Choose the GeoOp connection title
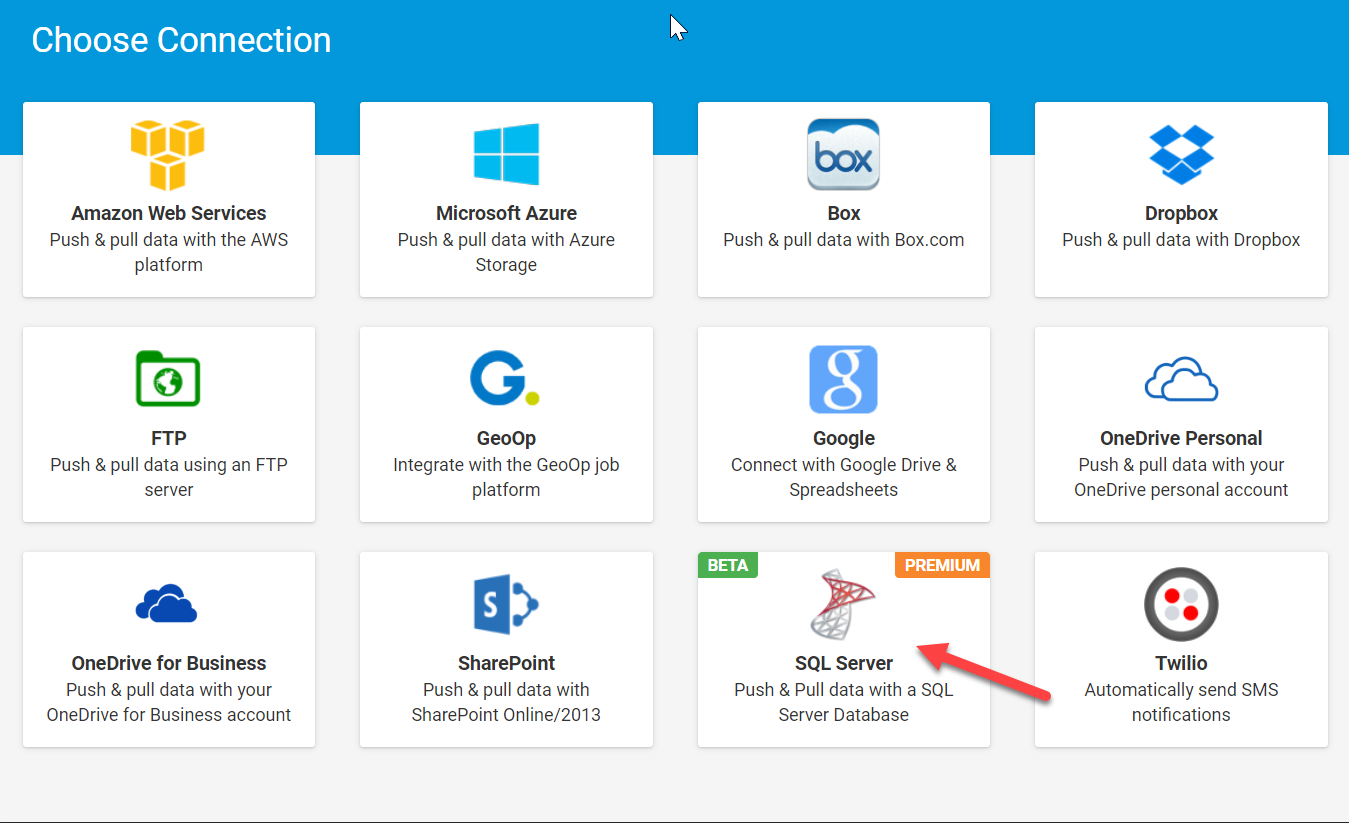This screenshot has height=823, width=1349. point(506,438)
